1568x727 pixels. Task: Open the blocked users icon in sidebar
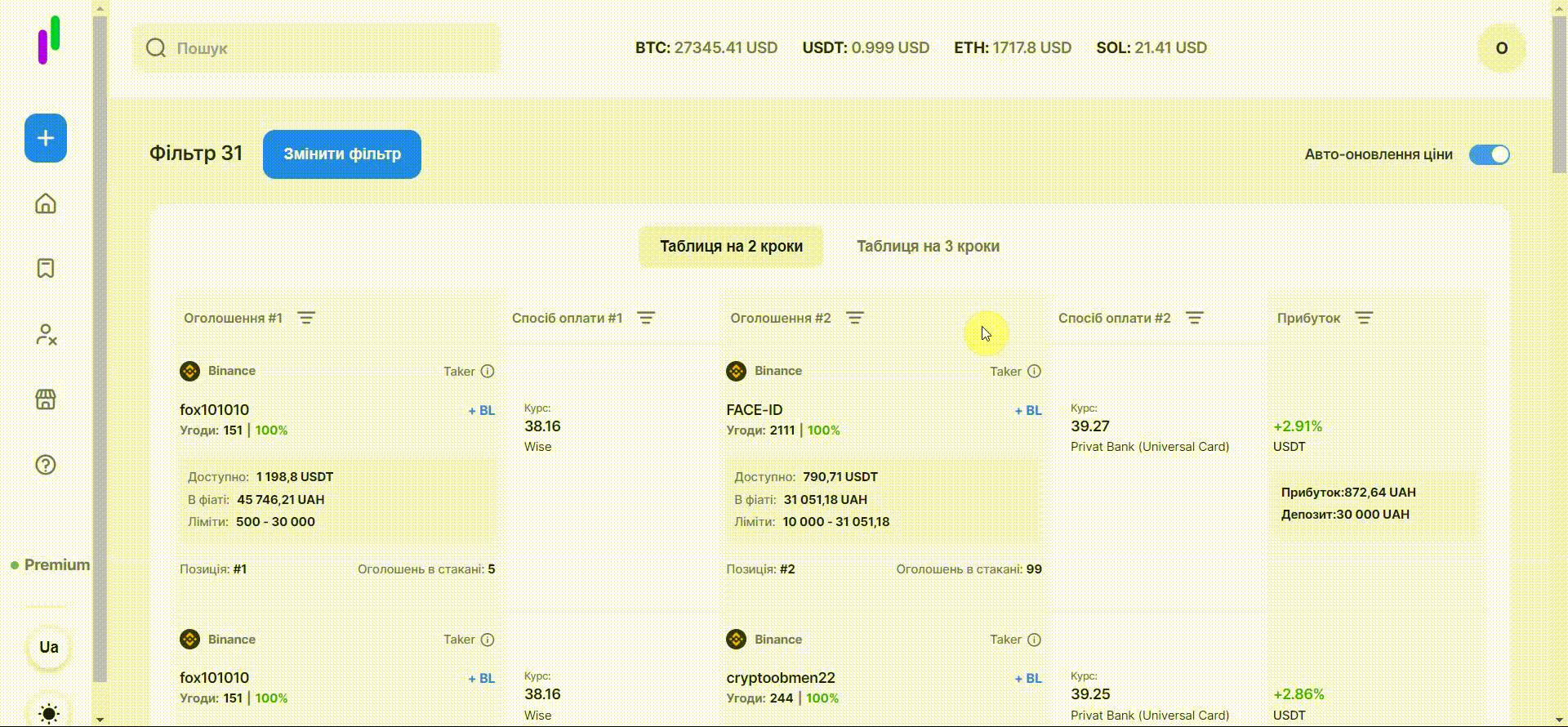46,334
